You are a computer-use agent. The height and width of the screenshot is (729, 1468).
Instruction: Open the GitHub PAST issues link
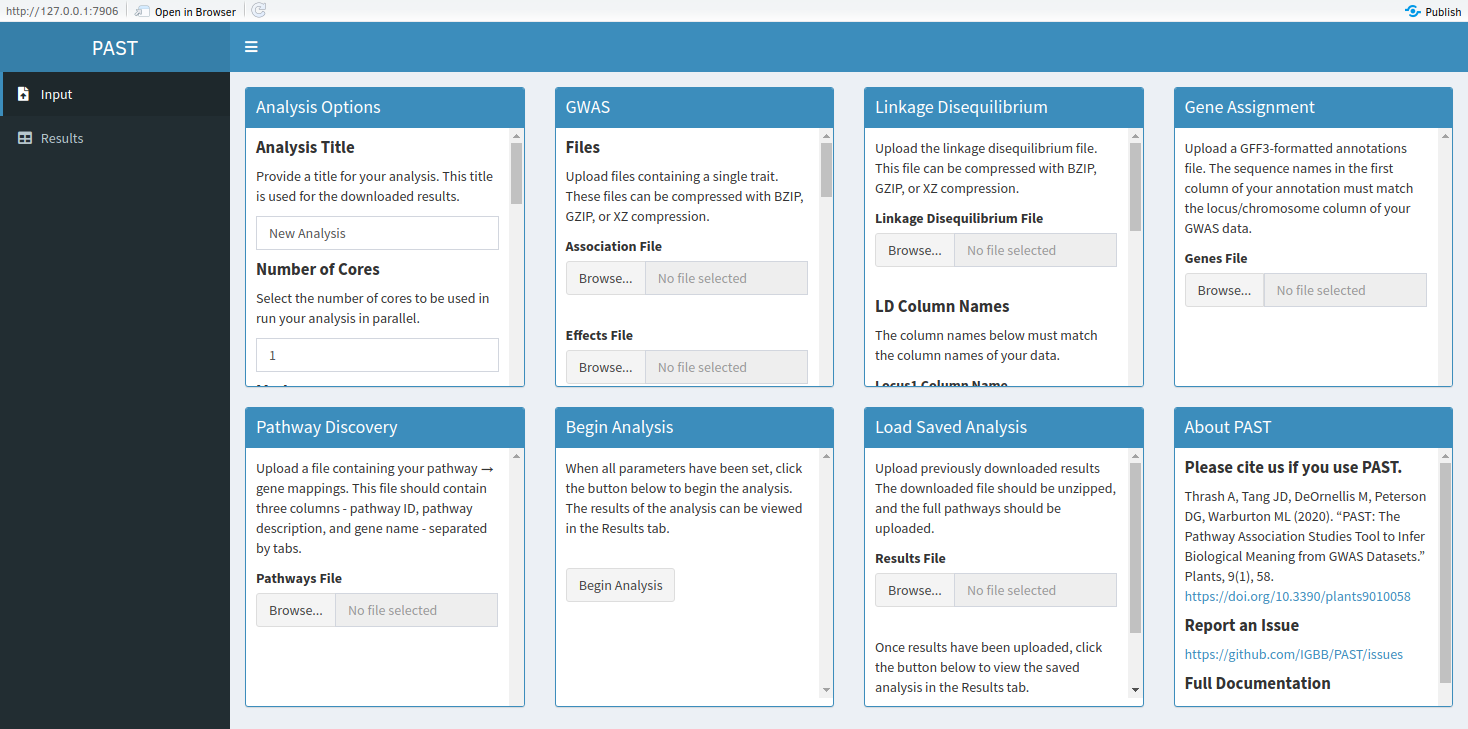1294,654
